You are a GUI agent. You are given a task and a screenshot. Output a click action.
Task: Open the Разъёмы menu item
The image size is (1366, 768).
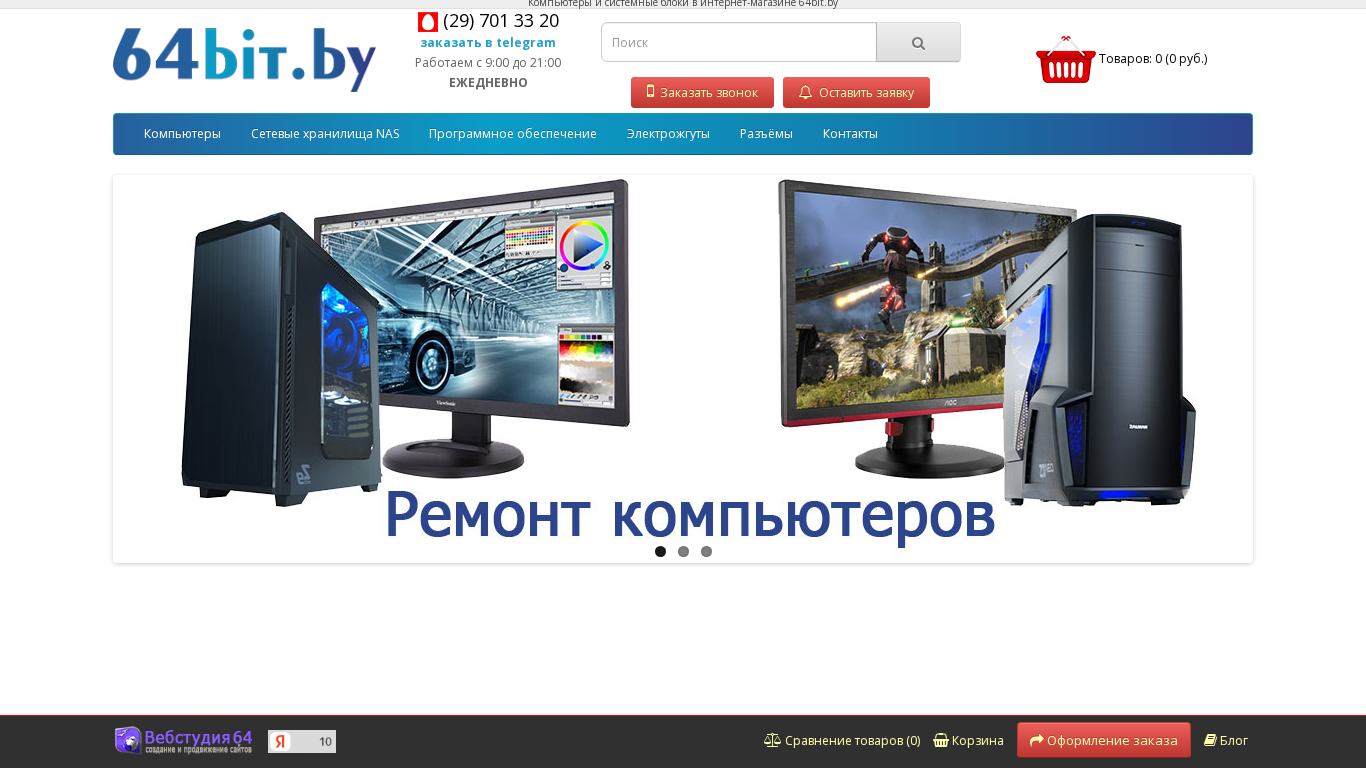[x=766, y=134]
